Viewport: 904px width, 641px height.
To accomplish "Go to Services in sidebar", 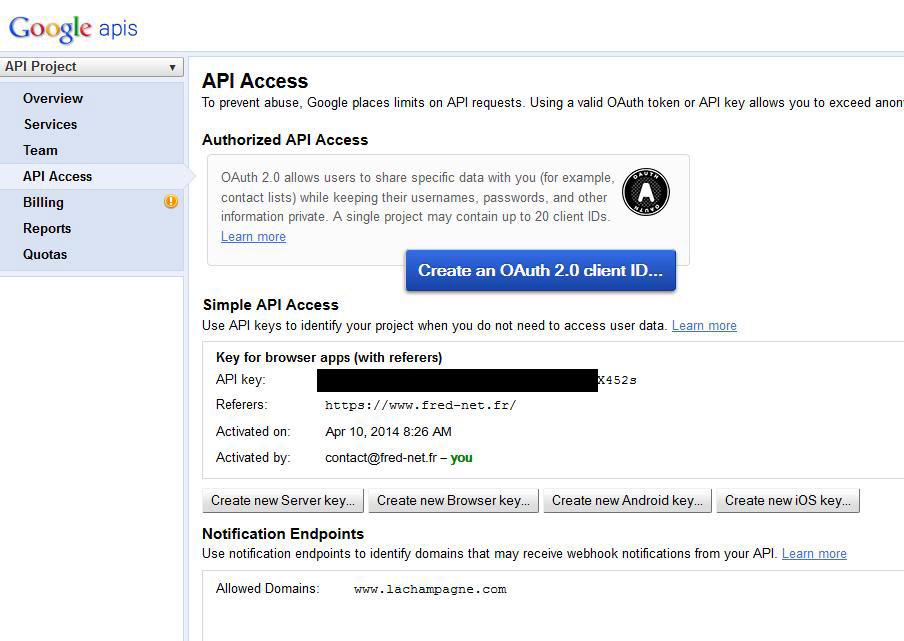I will coord(50,124).
